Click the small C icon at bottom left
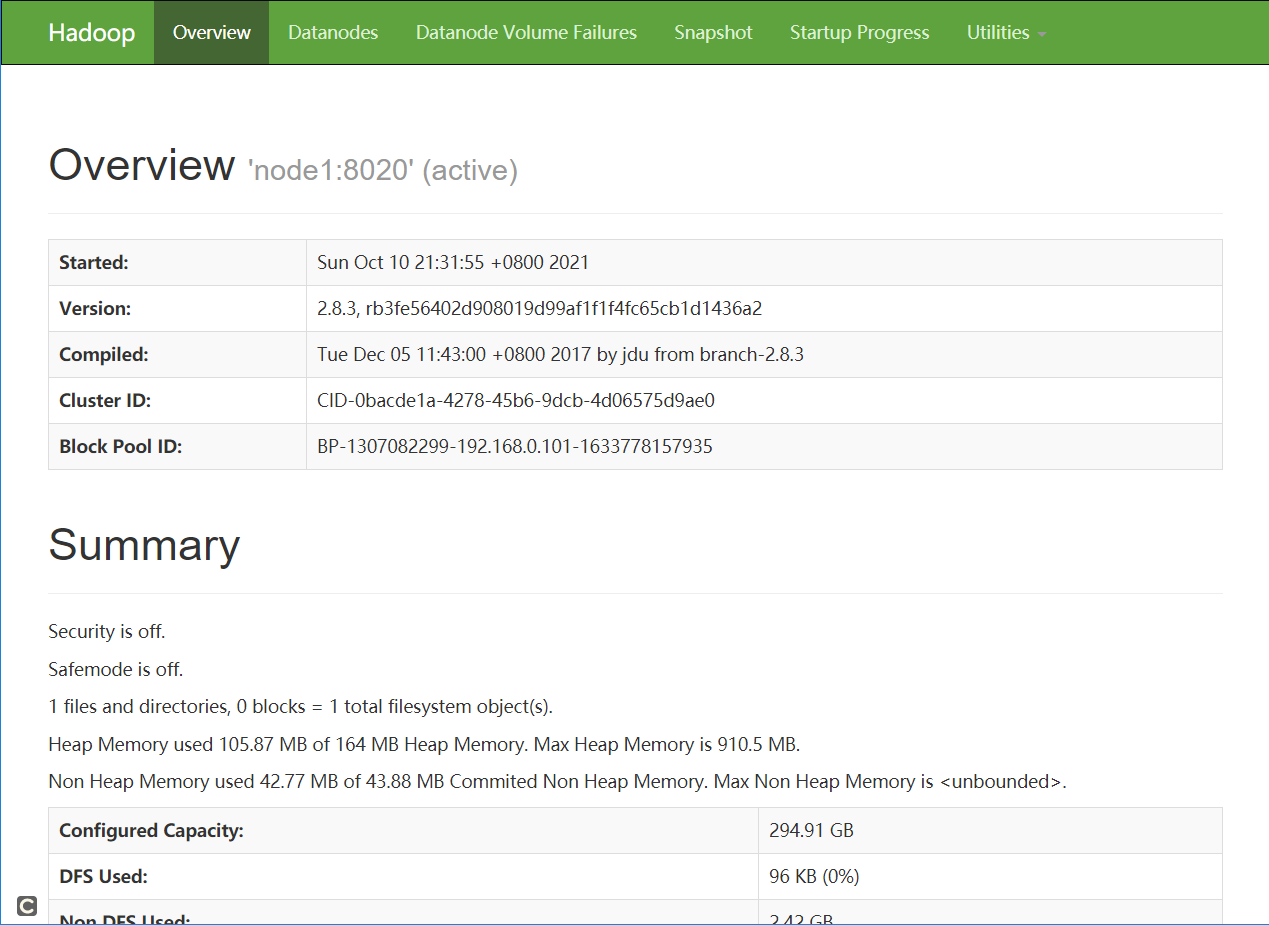 [x=27, y=906]
